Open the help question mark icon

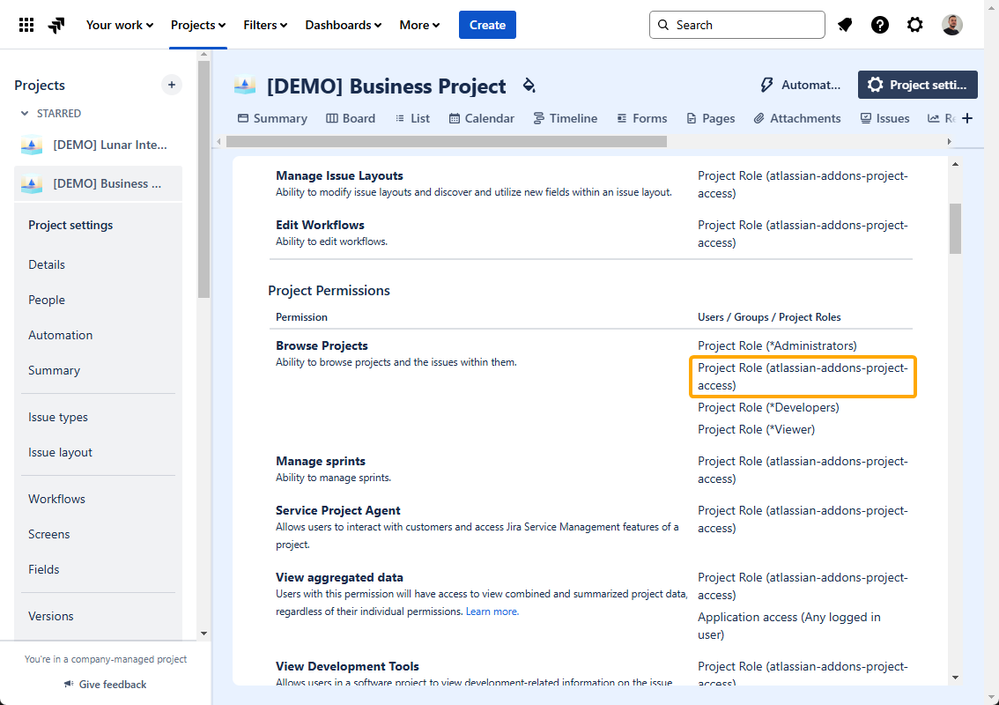[x=880, y=25]
